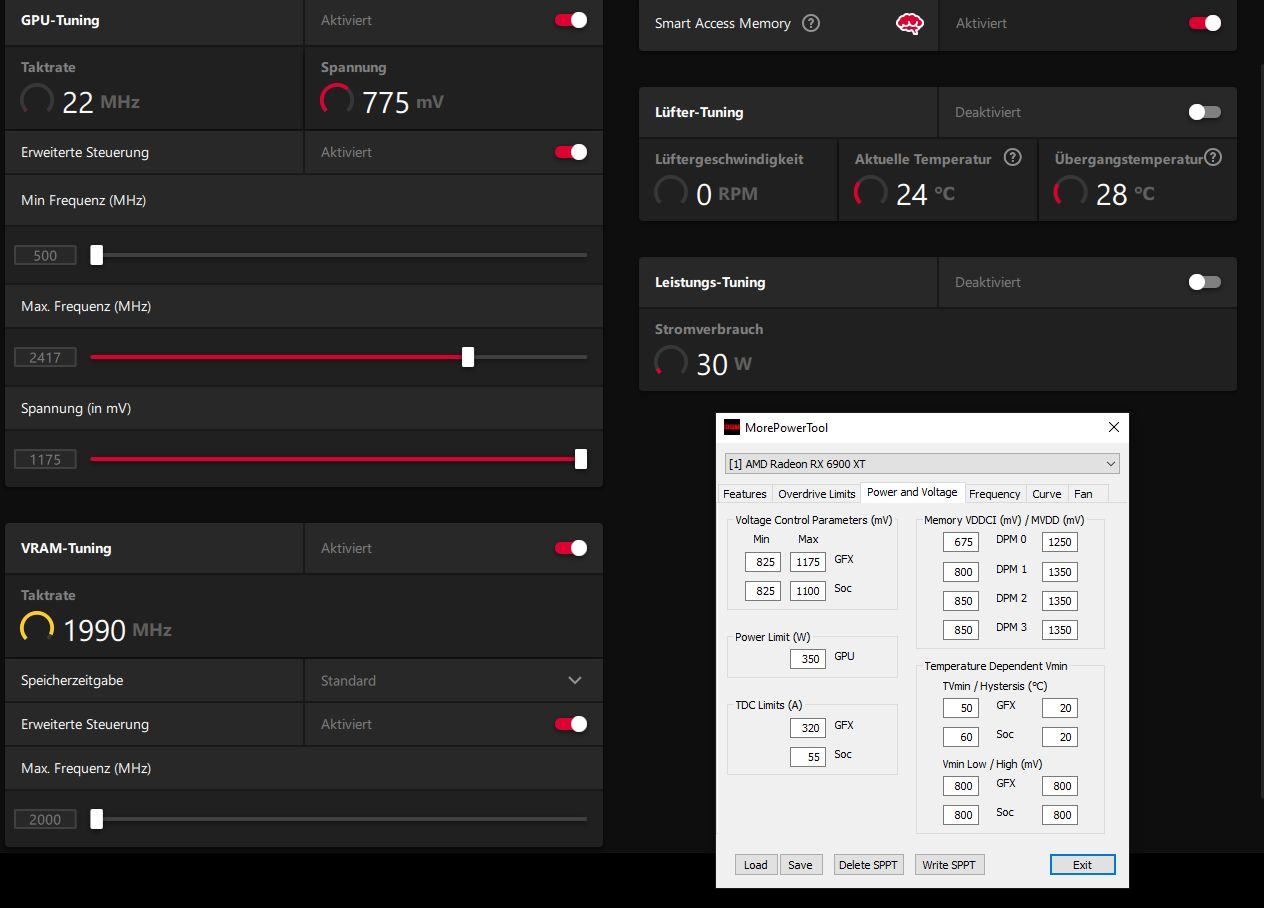The image size is (1264, 908).
Task: Click the MorePowerTool title bar icon
Action: pos(732,428)
